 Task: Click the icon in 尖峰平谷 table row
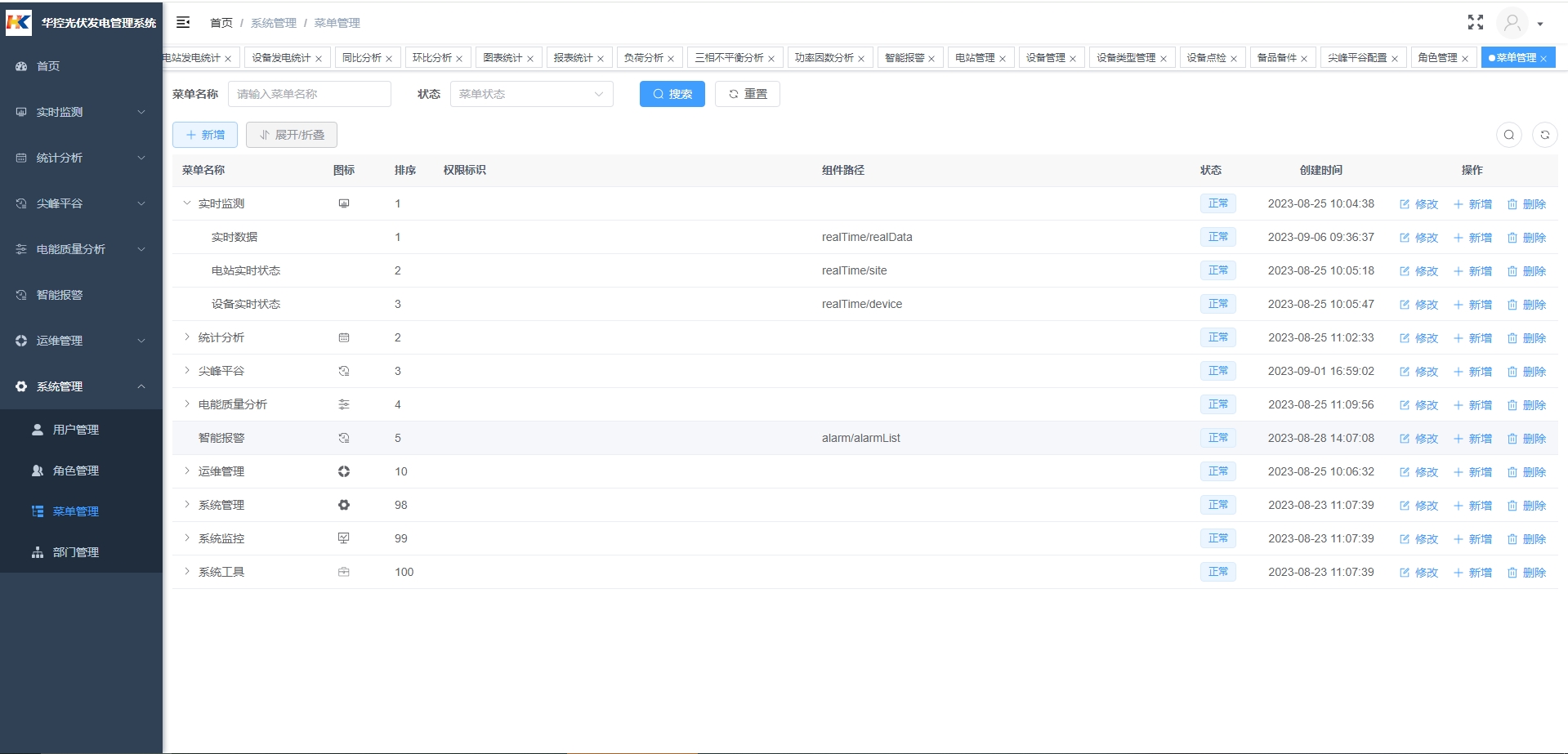coord(344,371)
